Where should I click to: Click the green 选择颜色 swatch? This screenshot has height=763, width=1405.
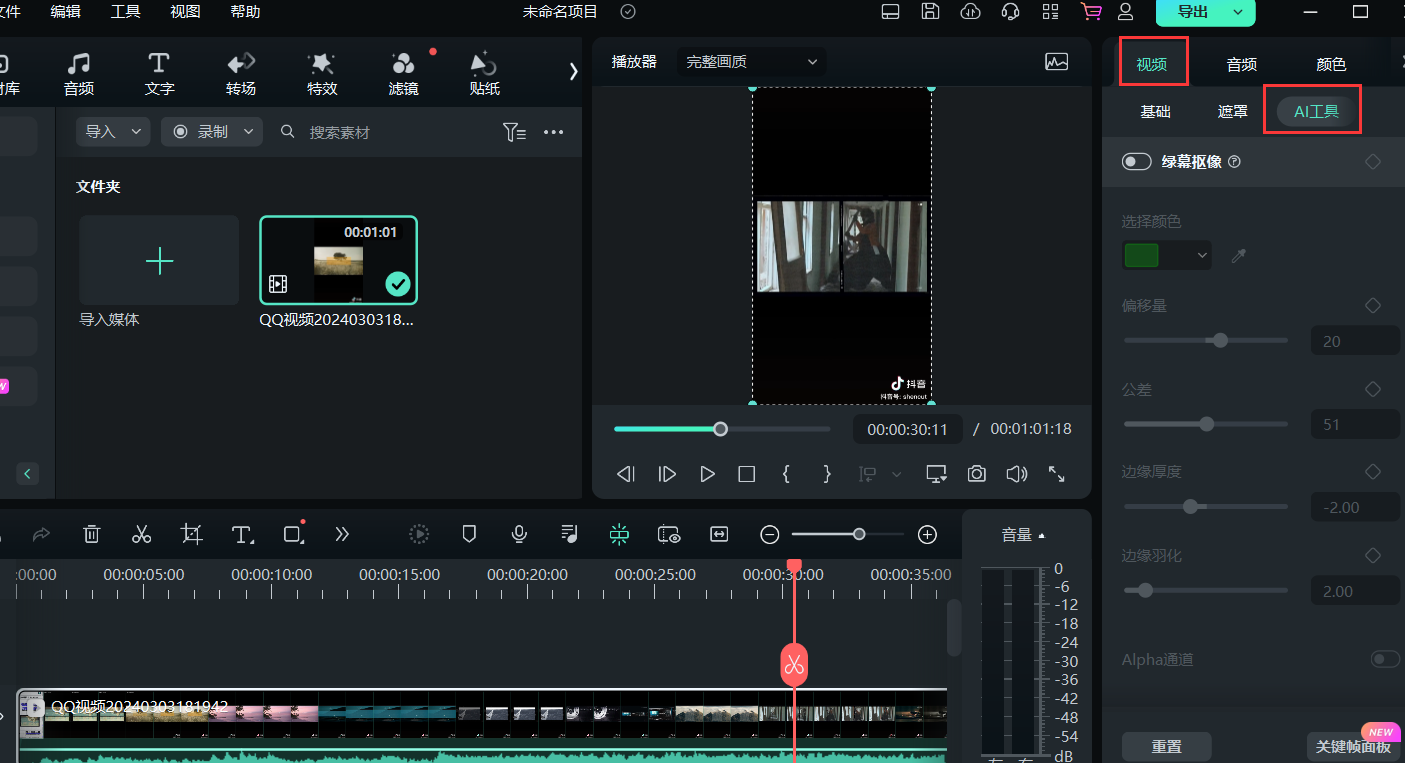click(1142, 256)
